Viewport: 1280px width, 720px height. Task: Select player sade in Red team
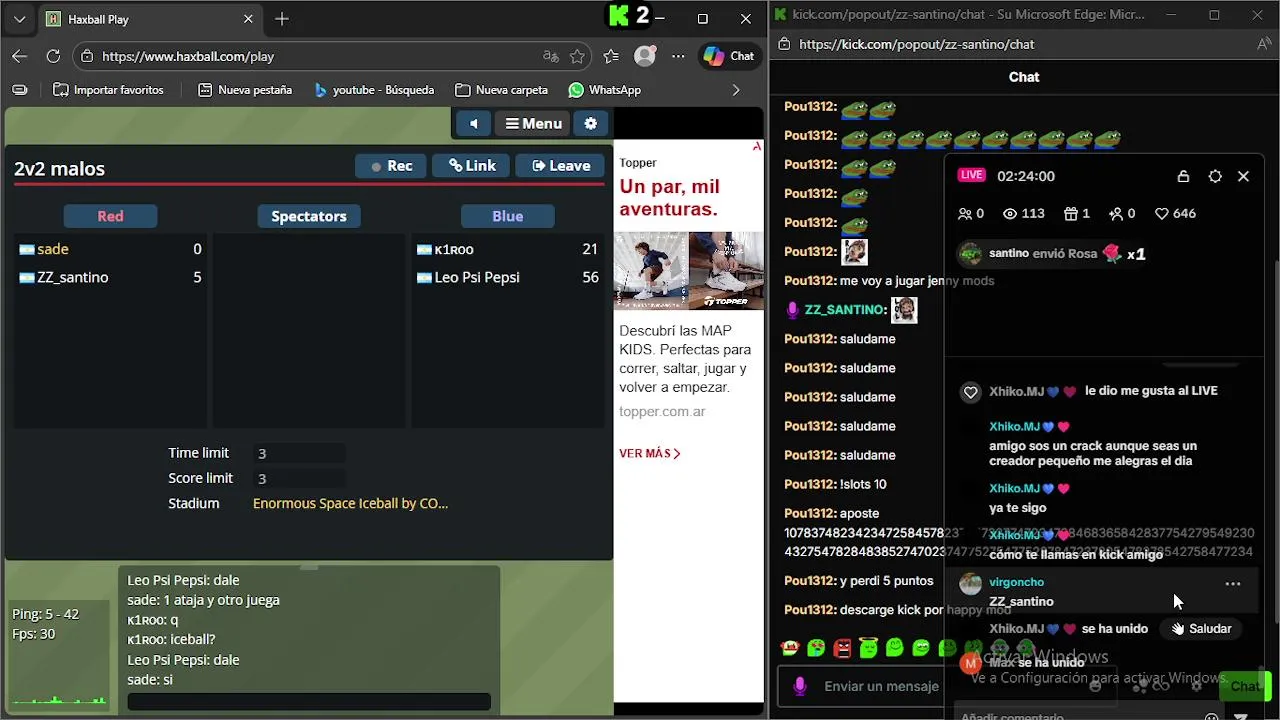click(110, 249)
